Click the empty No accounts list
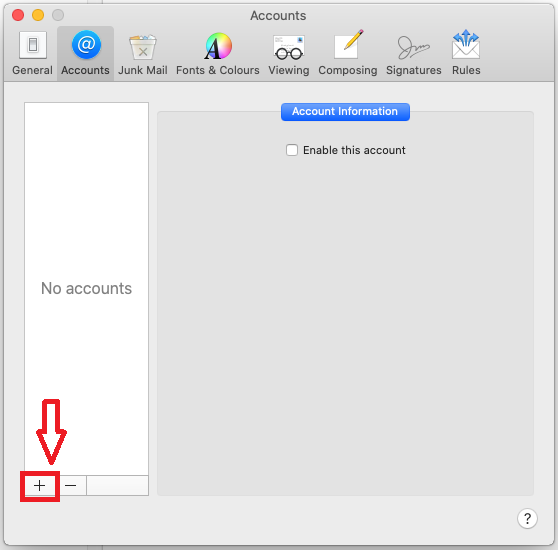558x550 pixels. [86, 289]
